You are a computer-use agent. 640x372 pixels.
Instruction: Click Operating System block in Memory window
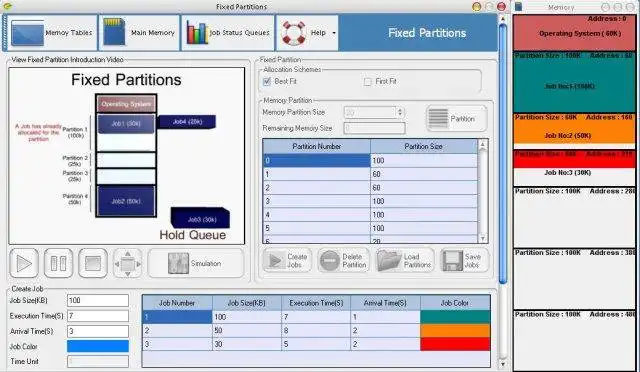click(x=574, y=33)
